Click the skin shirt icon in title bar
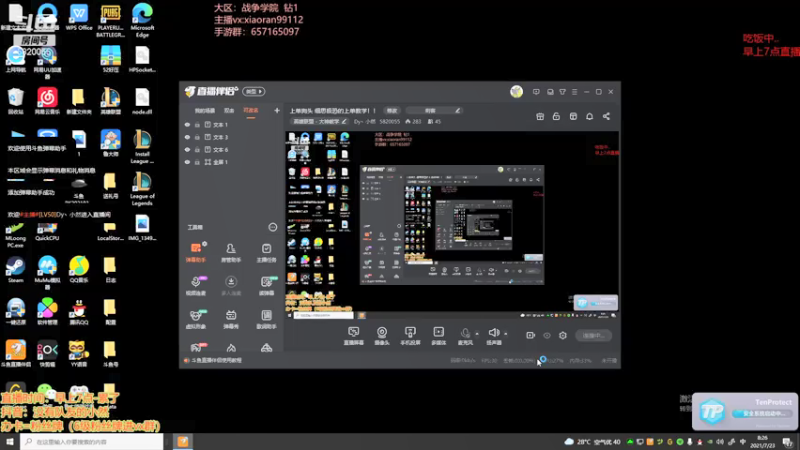This screenshot has height=450, width=800. click(562, 92)
